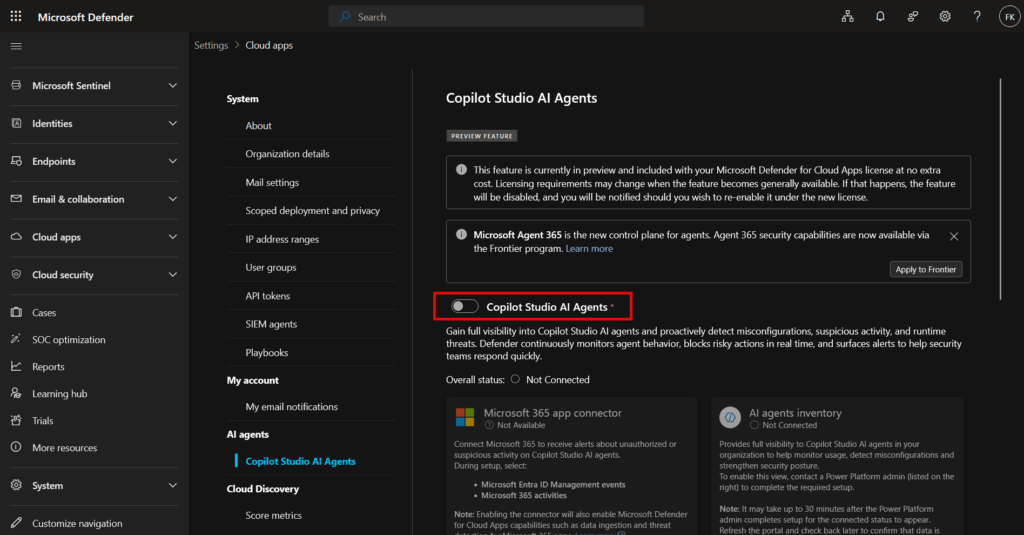
Task: Click the Email & collaboration envelope icon
Action: pos(16,199)
